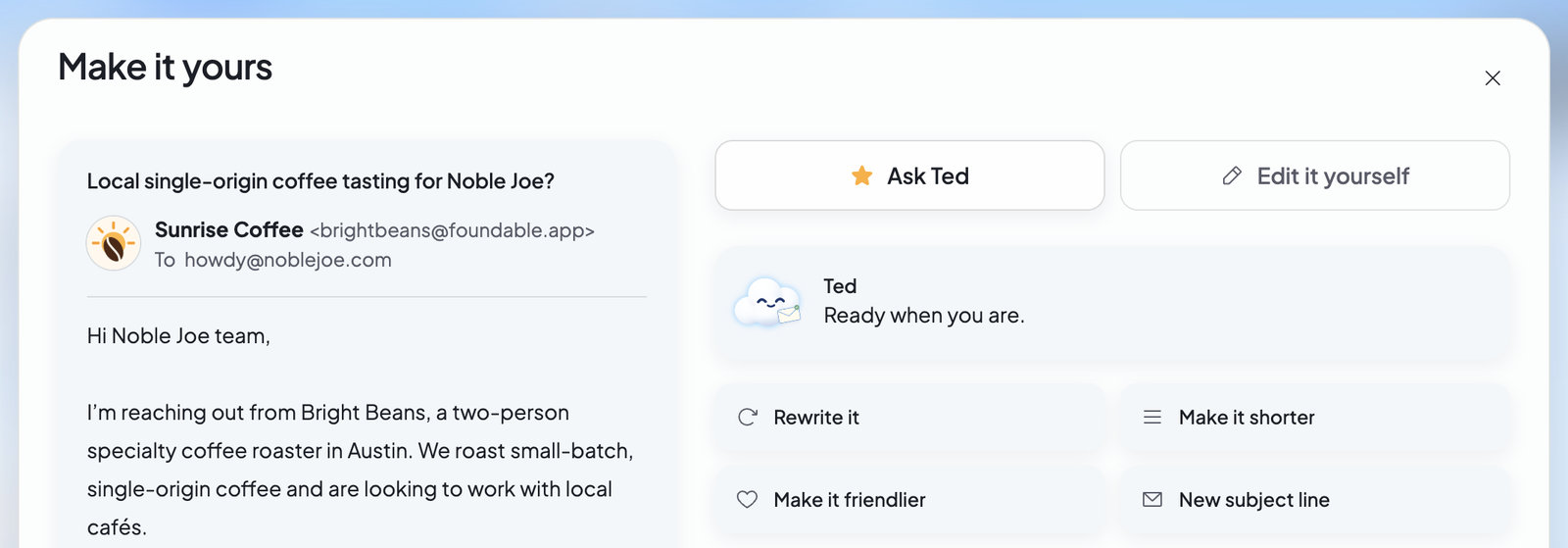Click the circular arrow Rewrite icon
1568x548 pixels.
748,417
